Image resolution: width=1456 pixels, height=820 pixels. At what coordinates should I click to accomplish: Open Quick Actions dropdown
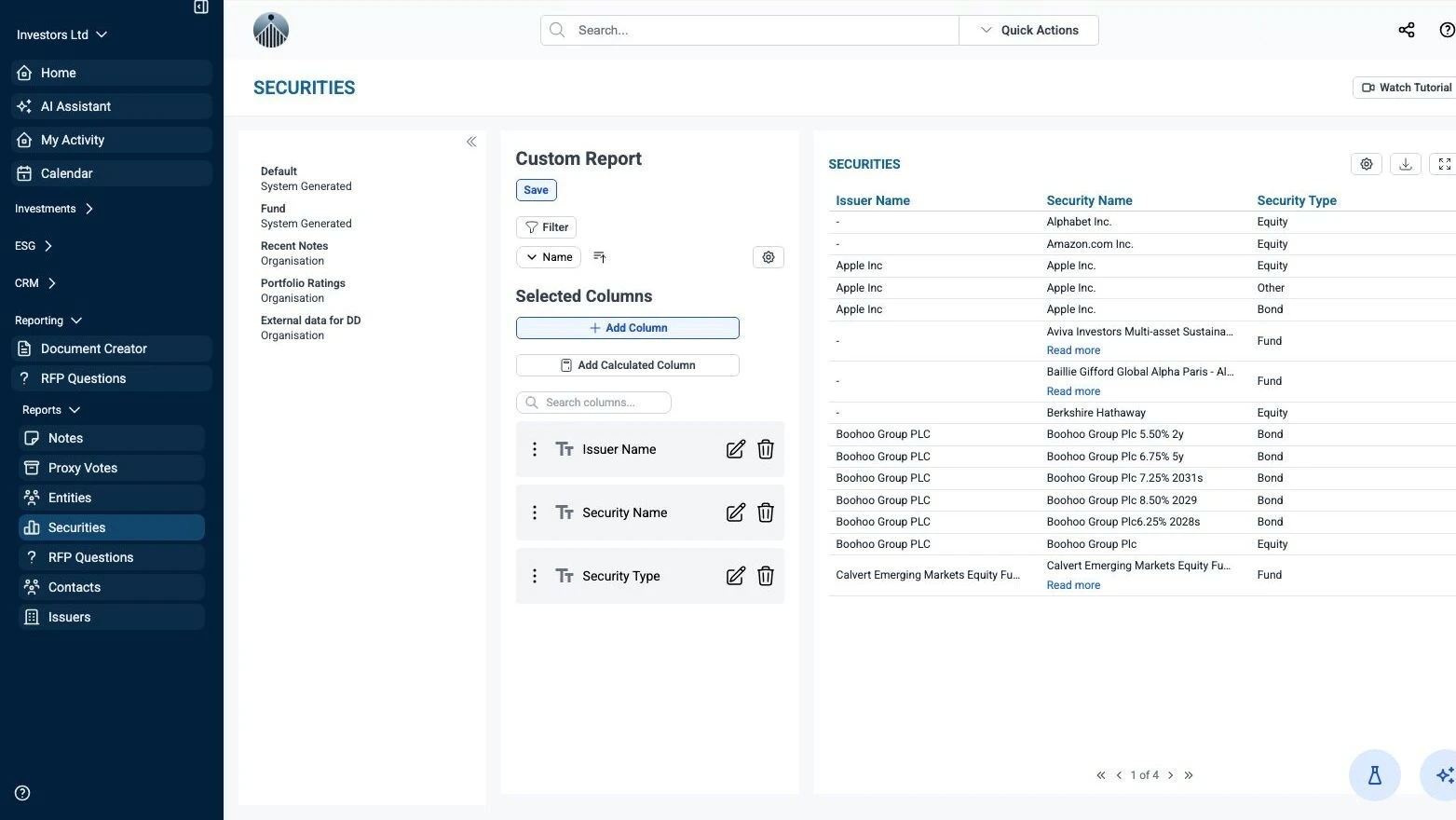(1029, 30)
